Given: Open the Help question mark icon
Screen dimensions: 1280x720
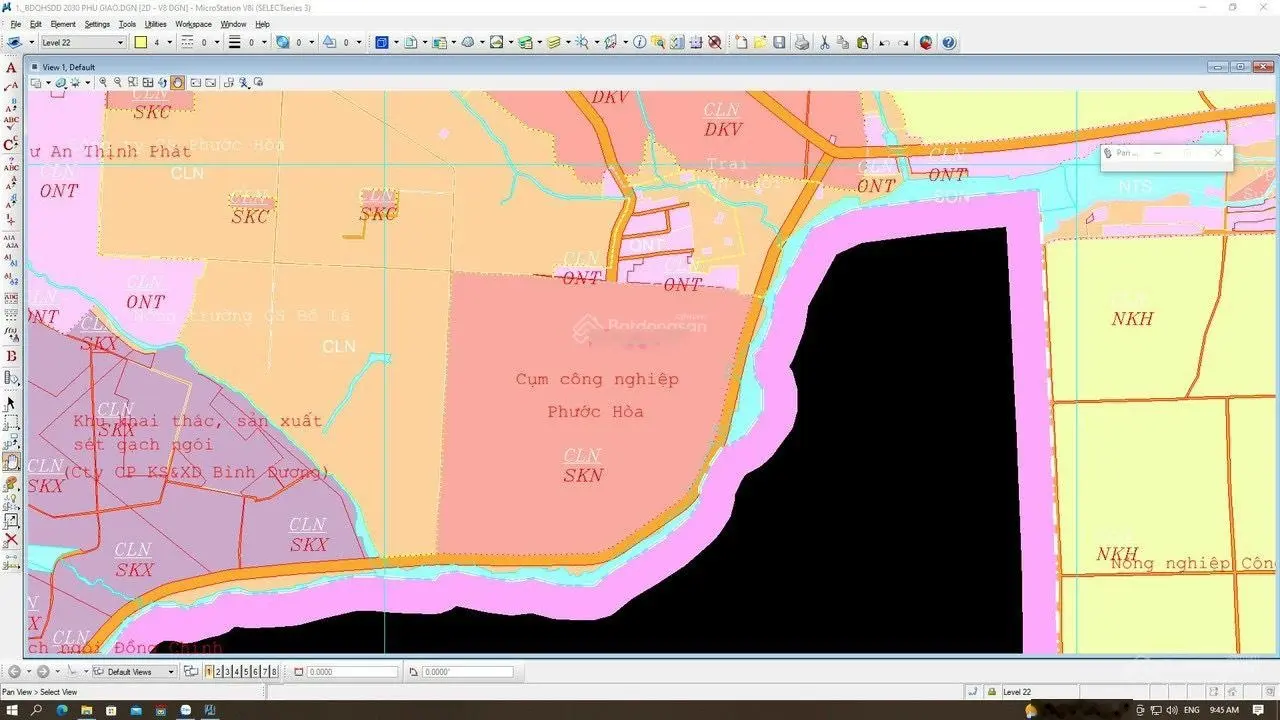Looking at the screenshot, I should 948,43.
